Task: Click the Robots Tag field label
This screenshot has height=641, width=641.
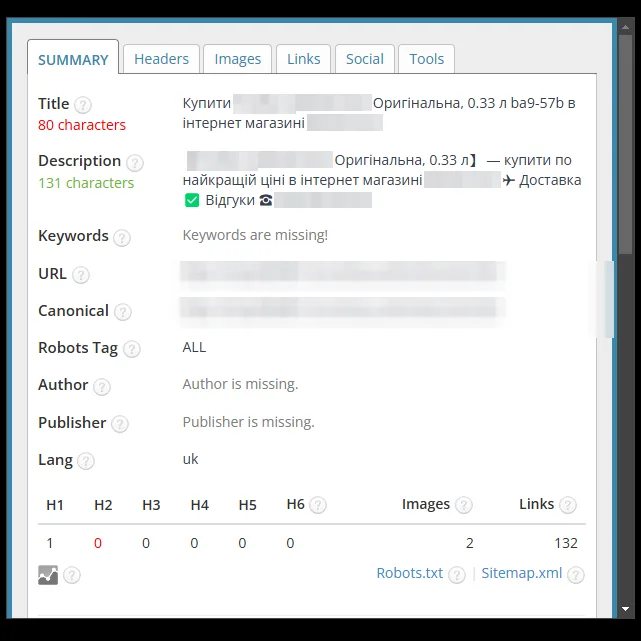Action: click(x=78, y=348)
